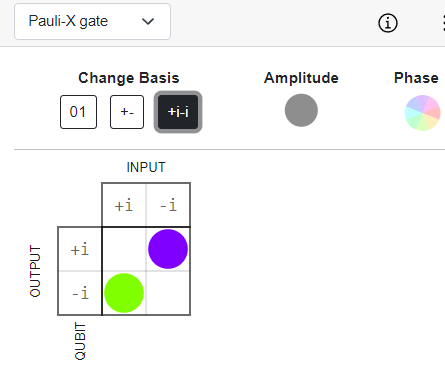Screen dimensions: 445x365
Task: Click the gray Amplitude circle icon
Action: [x=301, y=110]
